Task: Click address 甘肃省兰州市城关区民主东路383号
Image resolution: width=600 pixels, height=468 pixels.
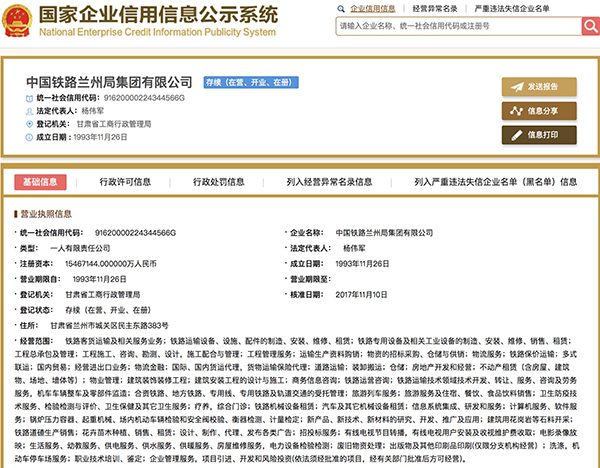Action: click(109, 326)
